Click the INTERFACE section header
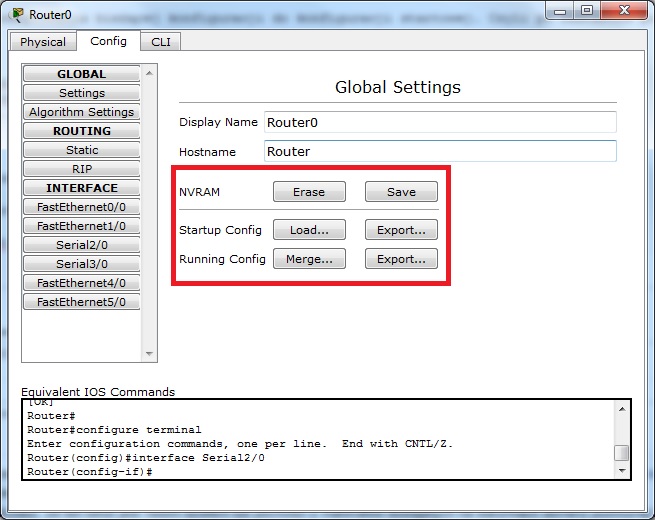The width and height of the screenshot is (655, 520). [81, 188]
